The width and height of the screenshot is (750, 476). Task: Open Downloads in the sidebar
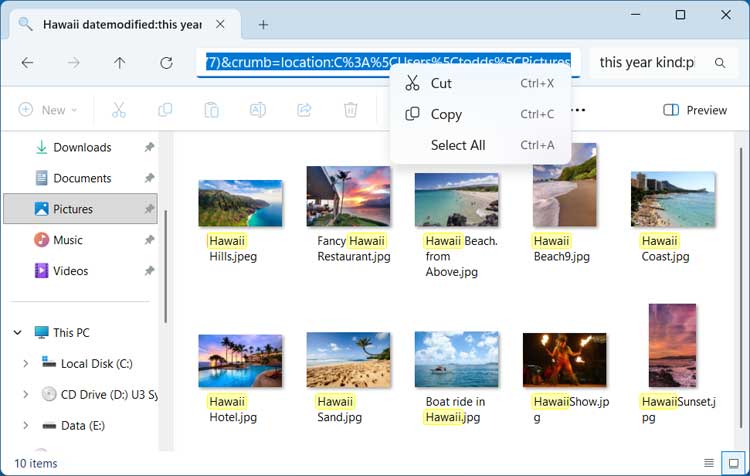click(x=82, y=147)
